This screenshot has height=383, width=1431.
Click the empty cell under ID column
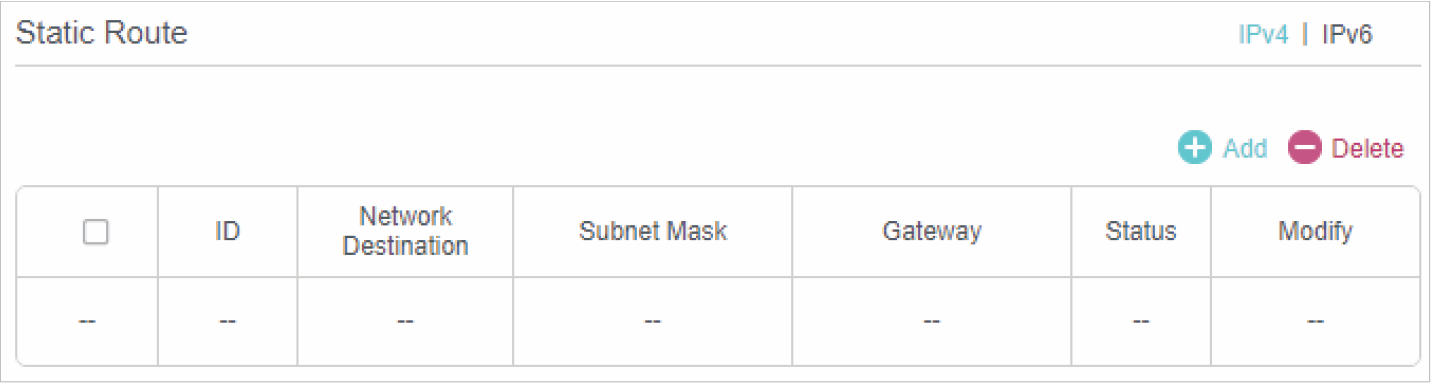click(x=227, y=321)
